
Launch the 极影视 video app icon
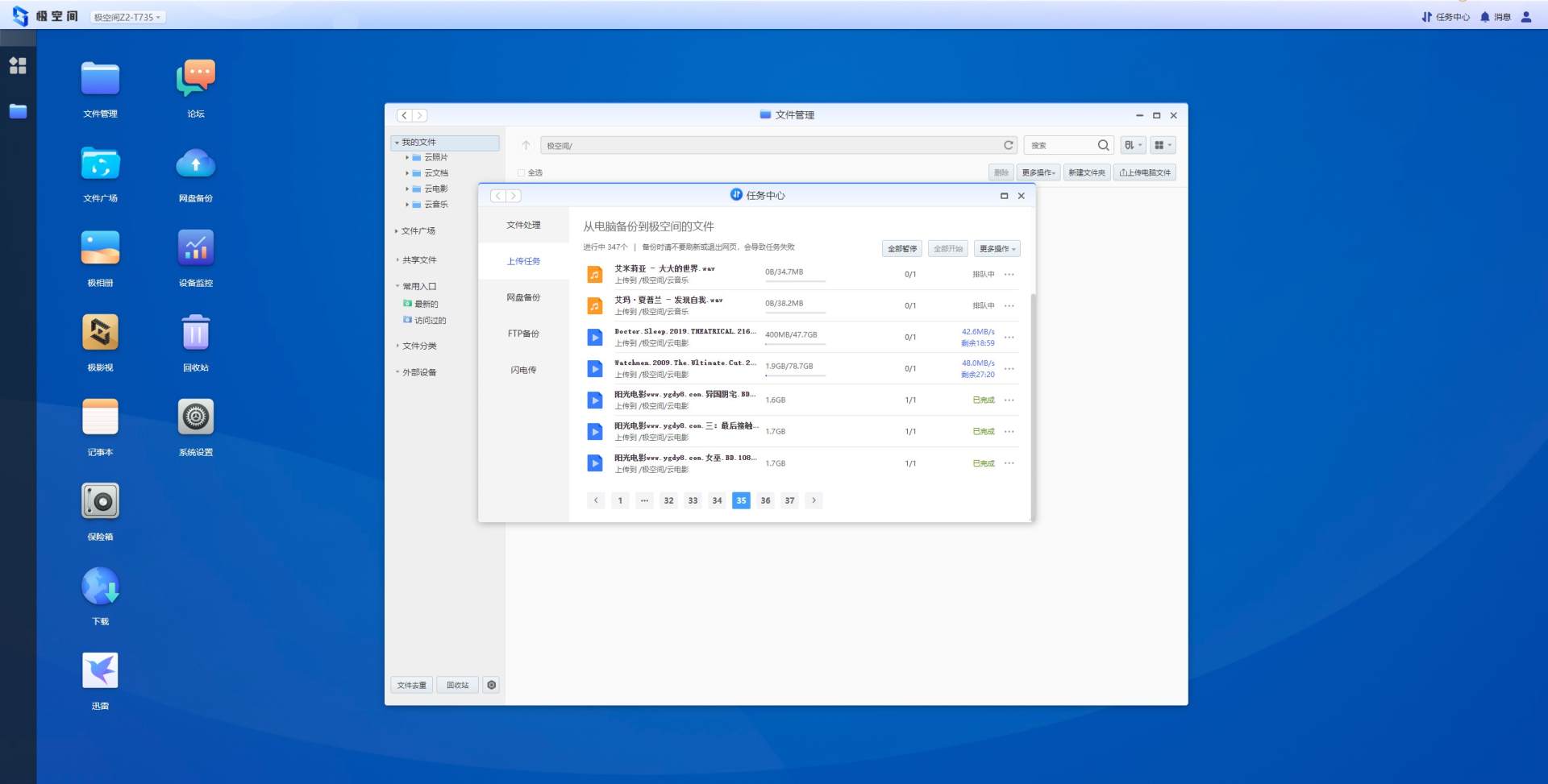(100, 334)
